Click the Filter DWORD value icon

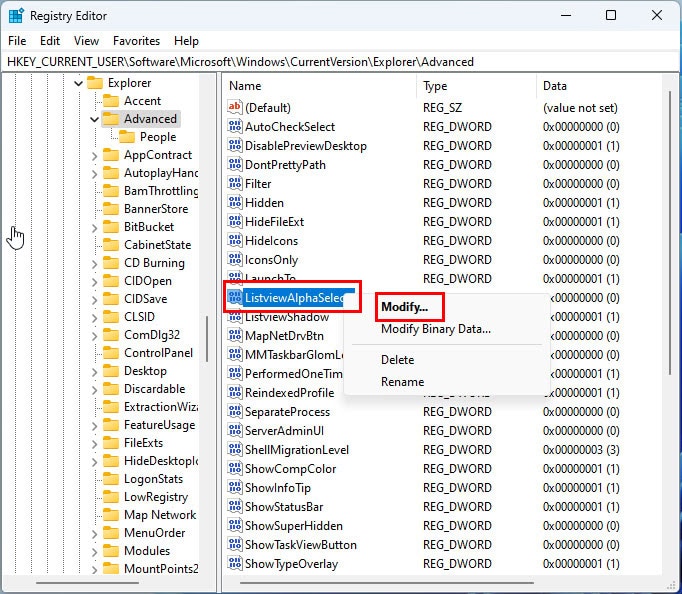point(235,184)
